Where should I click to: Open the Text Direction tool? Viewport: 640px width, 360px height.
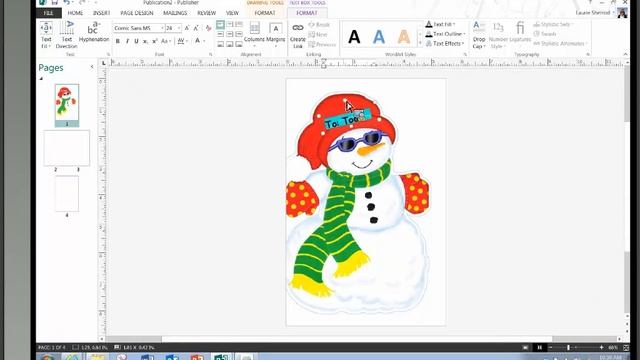click(x=67, y=35)
